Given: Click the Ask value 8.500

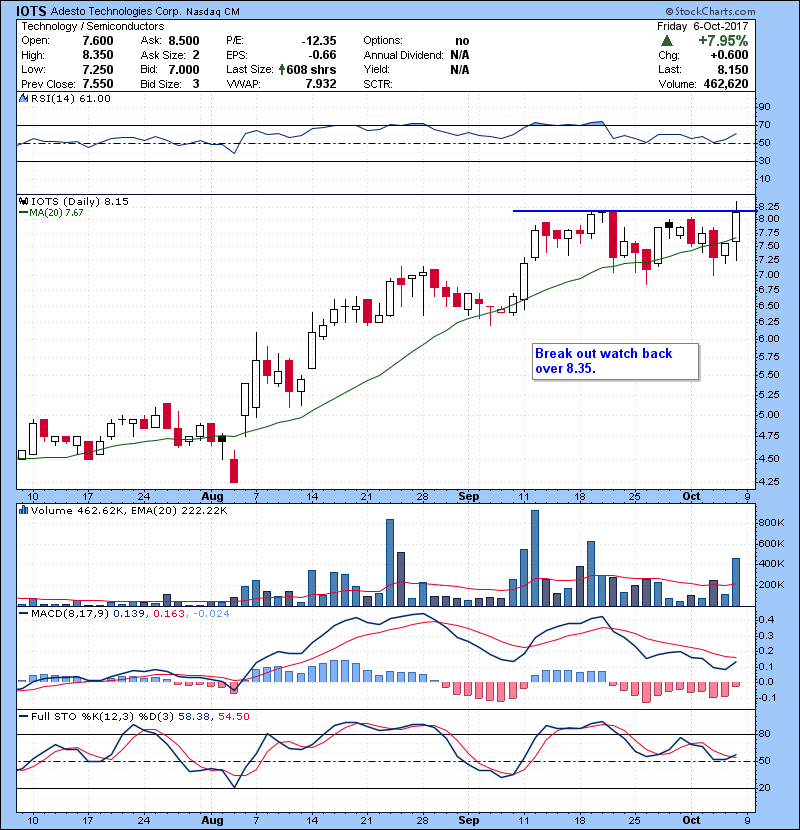Looking at the screenshot, I should point(184,41).
